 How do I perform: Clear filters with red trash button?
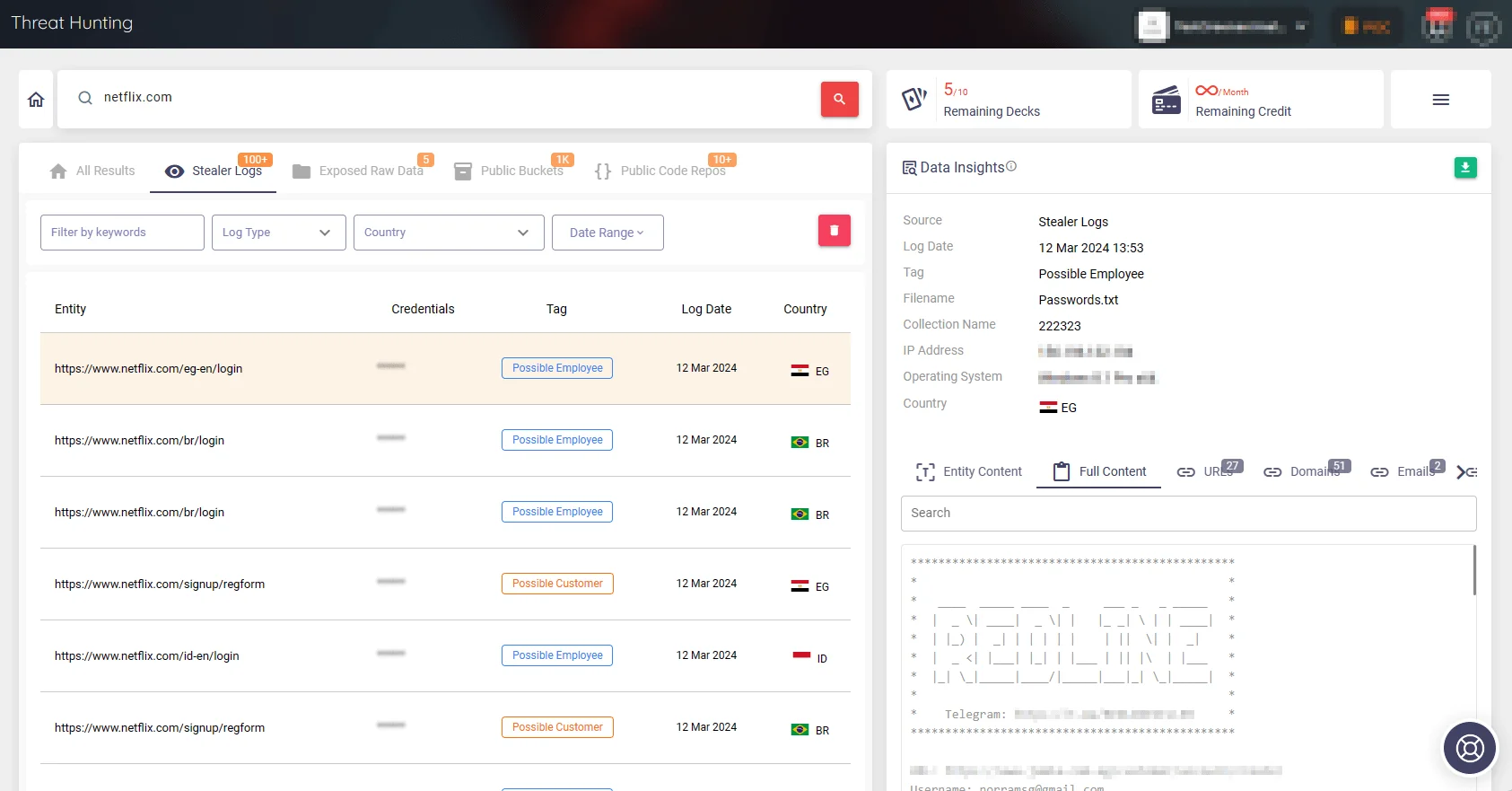834,231
